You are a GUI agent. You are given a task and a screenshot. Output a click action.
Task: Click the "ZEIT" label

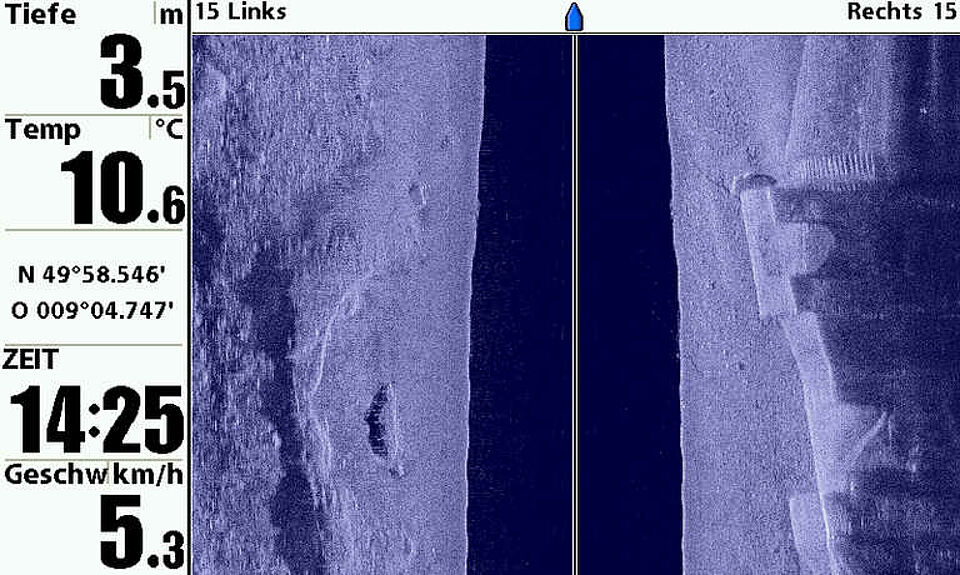[31, 359]
